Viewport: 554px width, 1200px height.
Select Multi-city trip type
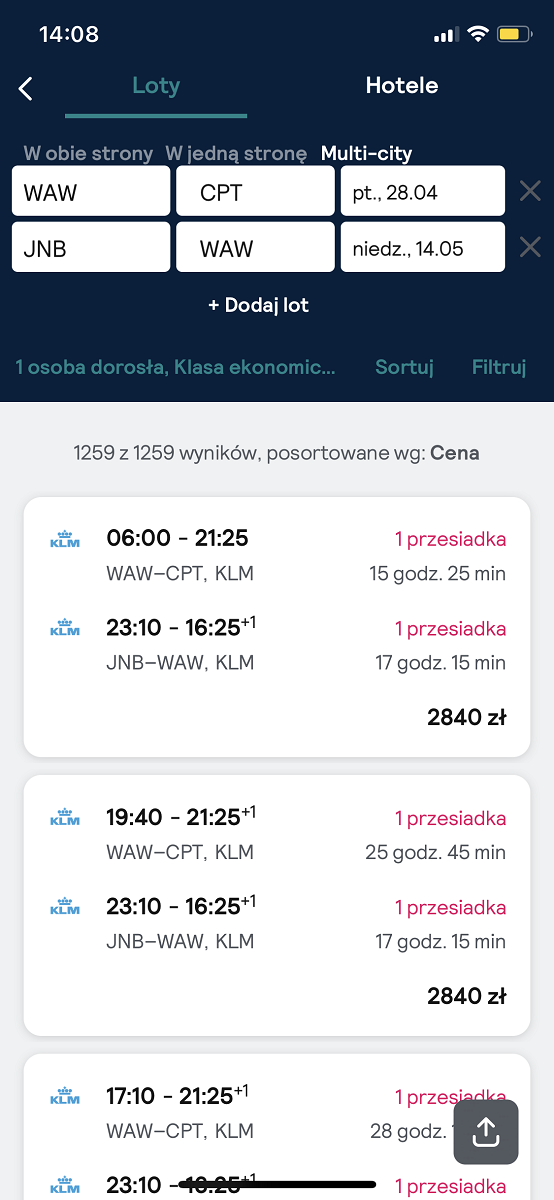(x=366, y=153)
